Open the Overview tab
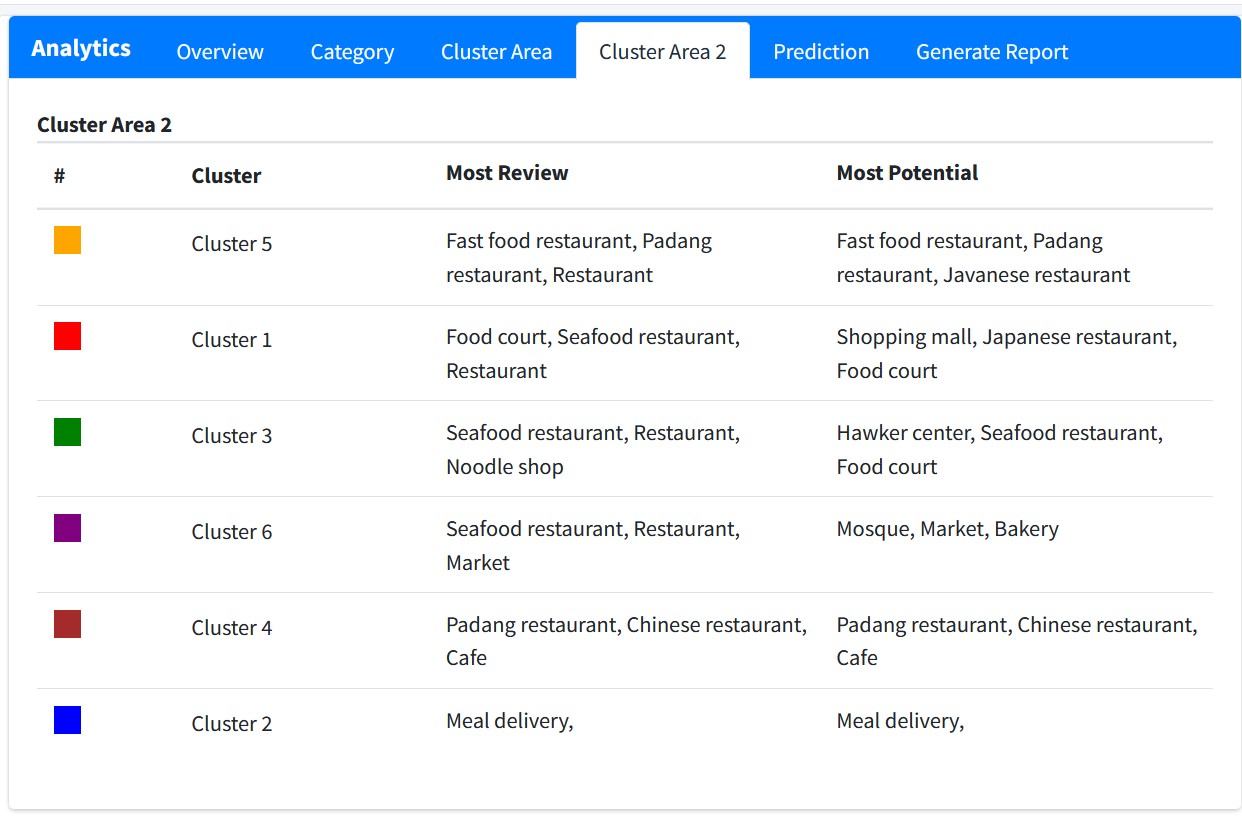Image resolution: width=1242 pixels, height=820 pixels. coord(220,52)
